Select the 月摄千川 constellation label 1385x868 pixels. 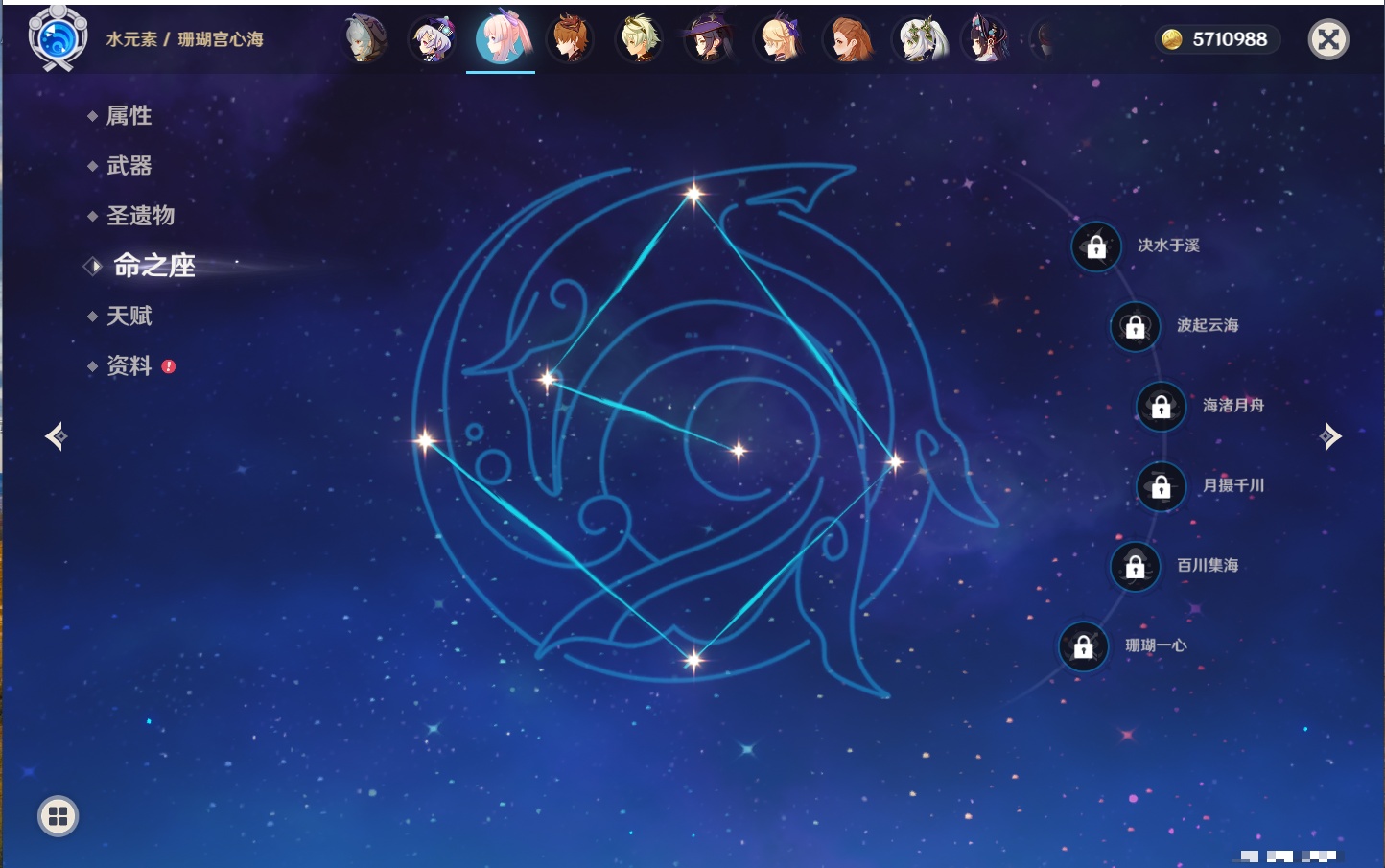pyautogui.click(x=1233, y=485)
